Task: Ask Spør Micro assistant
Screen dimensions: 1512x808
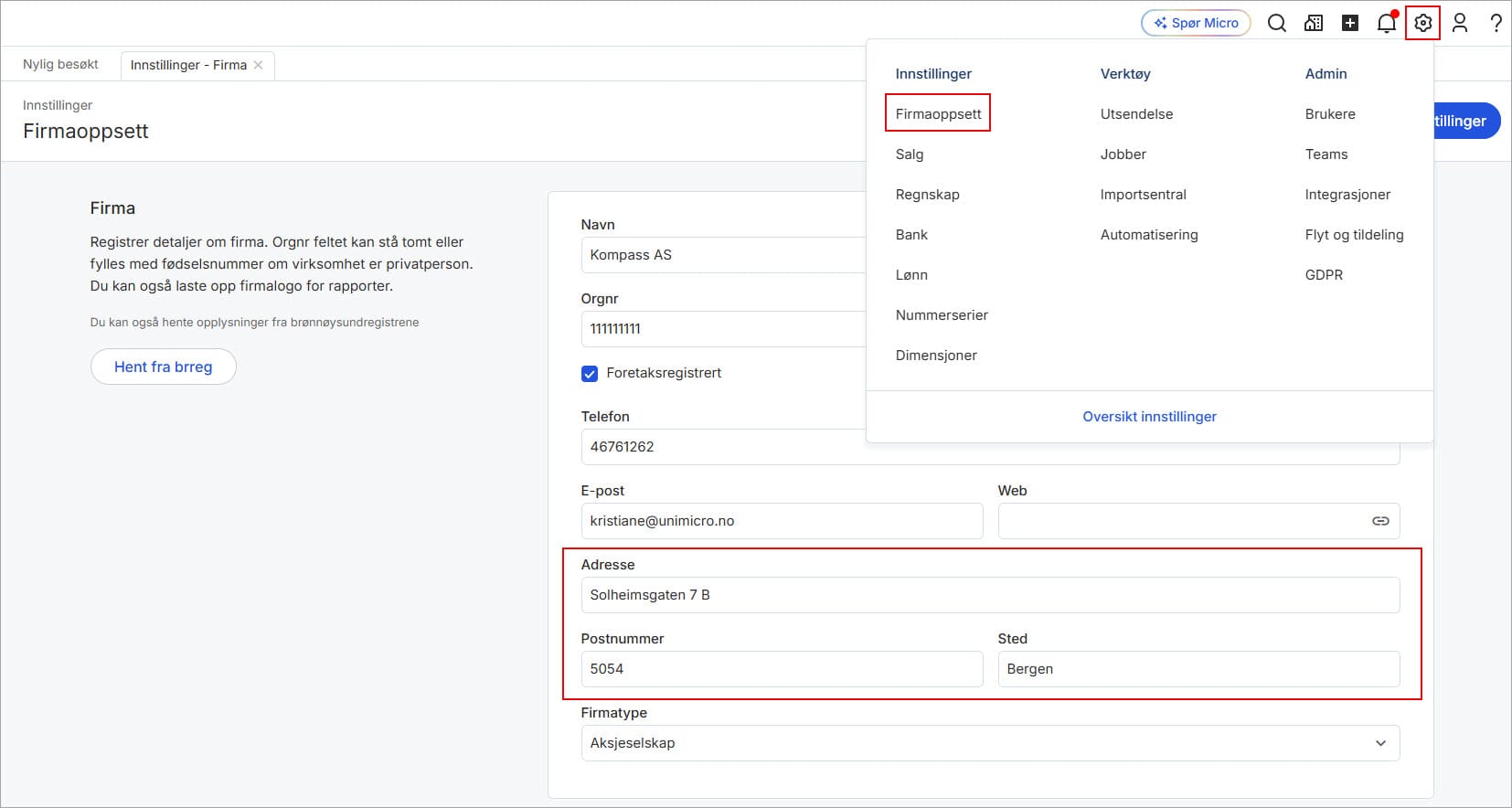Action: [1196, 24]
